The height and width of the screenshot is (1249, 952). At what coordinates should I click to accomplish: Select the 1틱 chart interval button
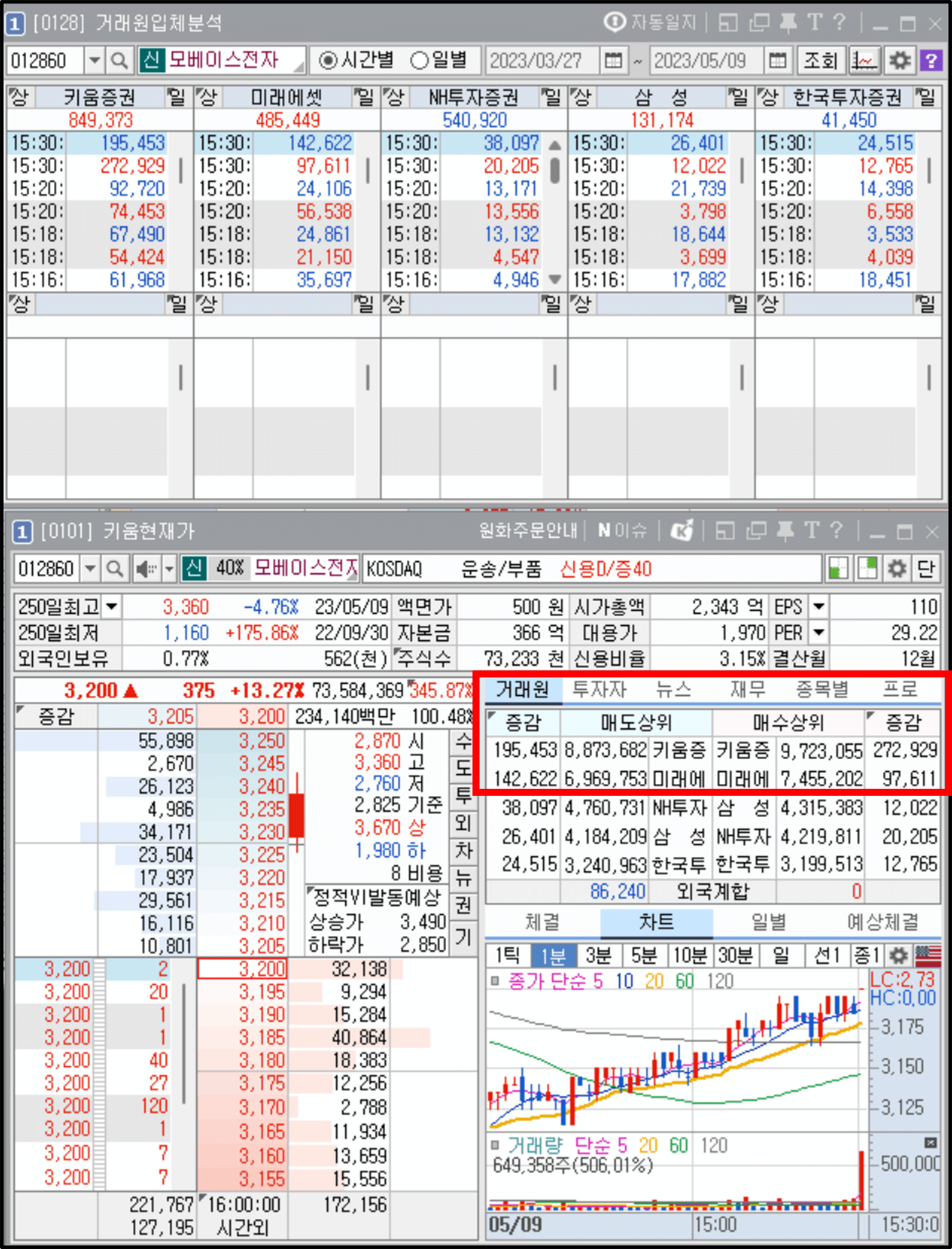tap(508, 956)
